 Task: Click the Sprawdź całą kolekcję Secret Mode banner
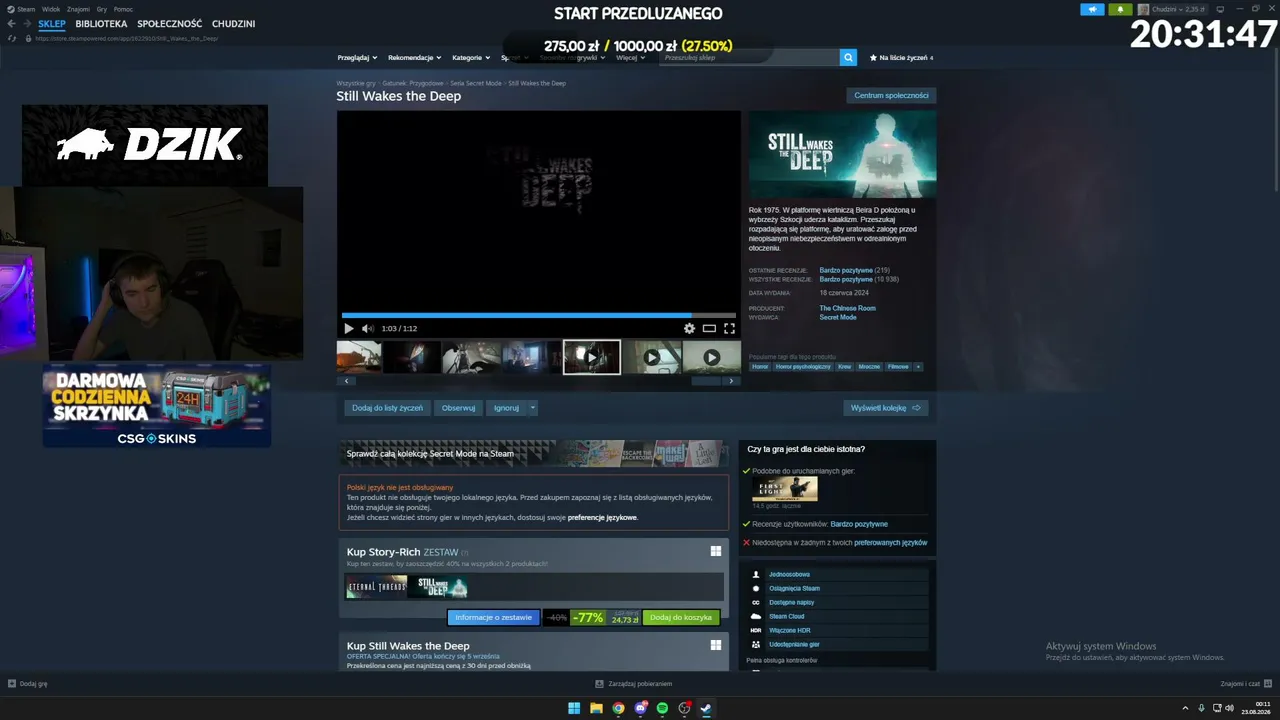534,454
